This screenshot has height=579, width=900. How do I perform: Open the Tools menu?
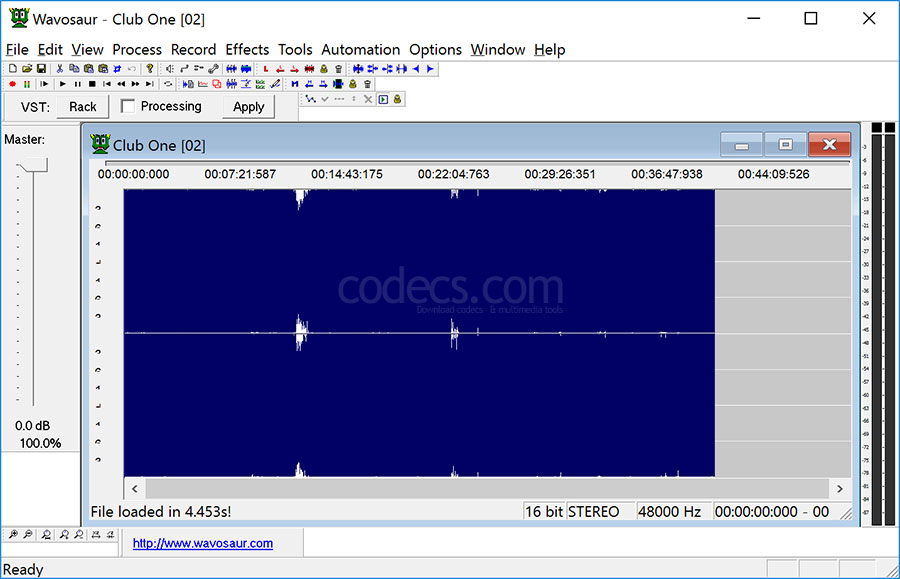[x=295, y=50]
